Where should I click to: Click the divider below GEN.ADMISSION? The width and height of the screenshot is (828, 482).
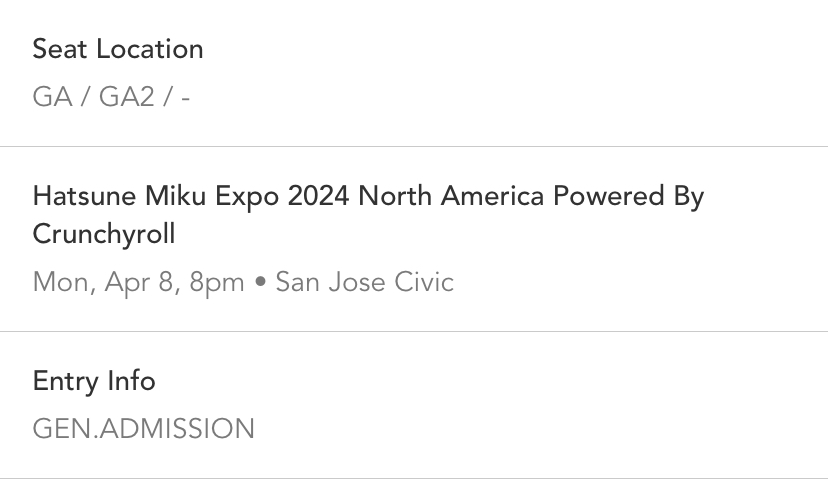(x=414, y=479)
